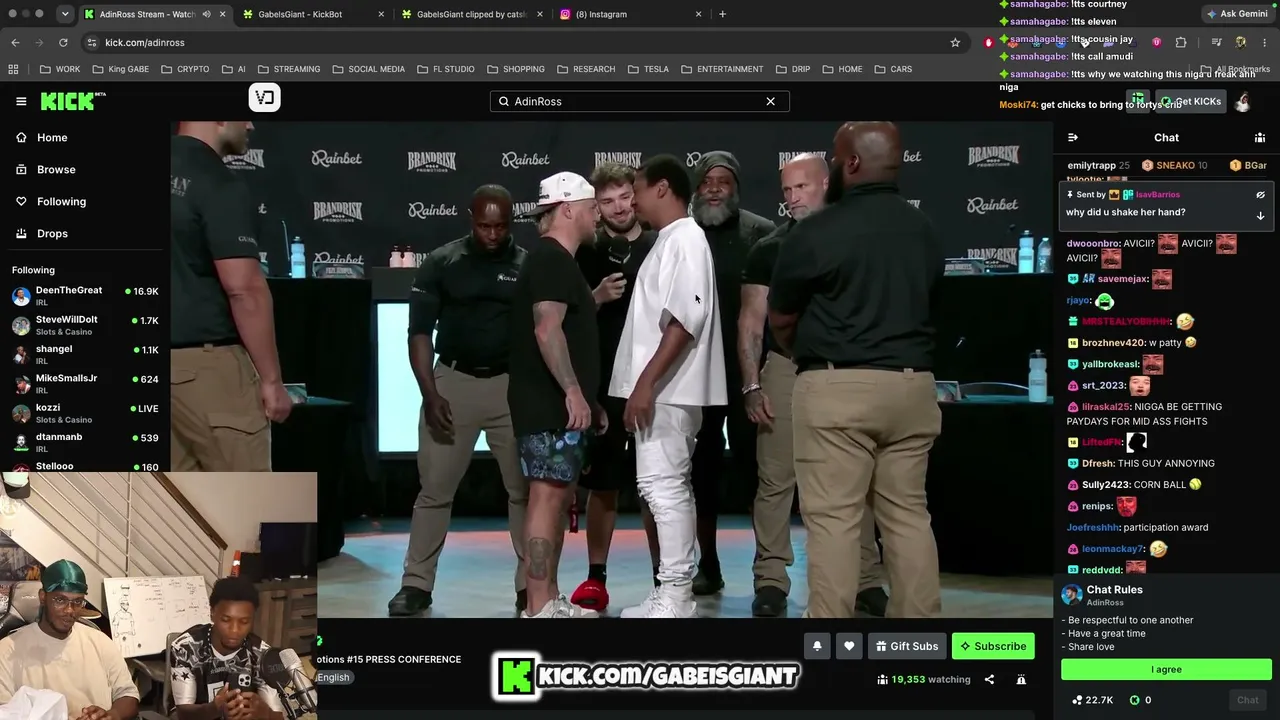1280x720 pixels.
Task: Open the WORK bookmarks folder
Action: tap(60, 69)
